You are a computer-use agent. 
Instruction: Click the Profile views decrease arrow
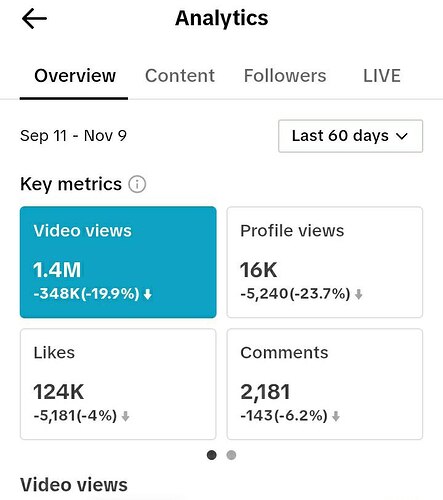tap(358, 294)
